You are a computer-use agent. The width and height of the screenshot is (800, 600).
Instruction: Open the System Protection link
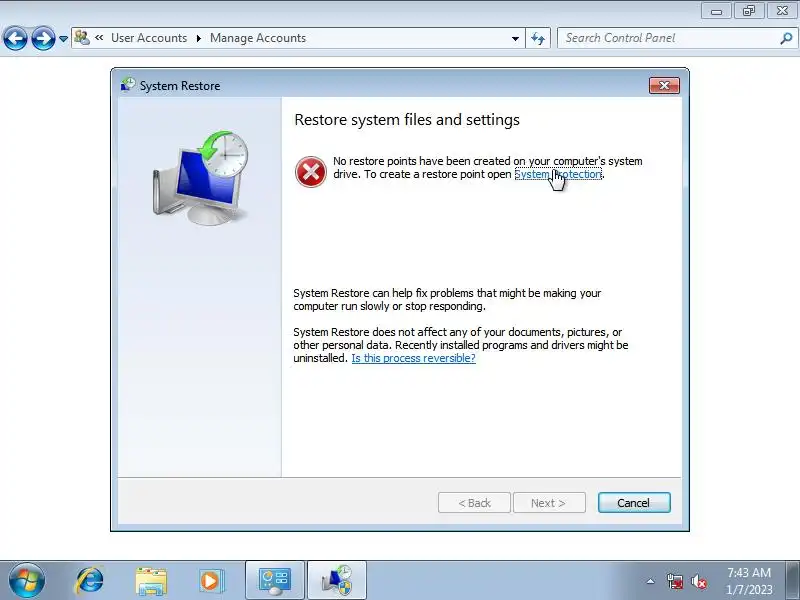point(558,174)
